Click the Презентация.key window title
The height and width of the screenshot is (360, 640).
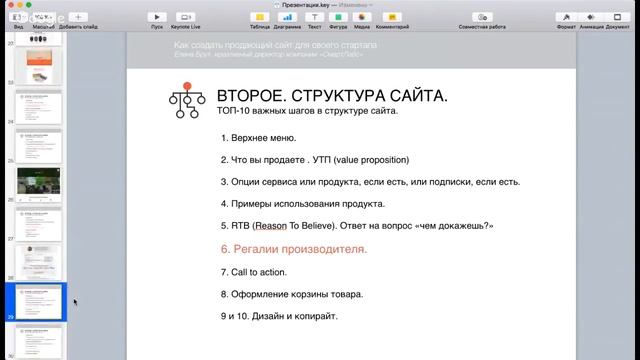pos(306,5)
